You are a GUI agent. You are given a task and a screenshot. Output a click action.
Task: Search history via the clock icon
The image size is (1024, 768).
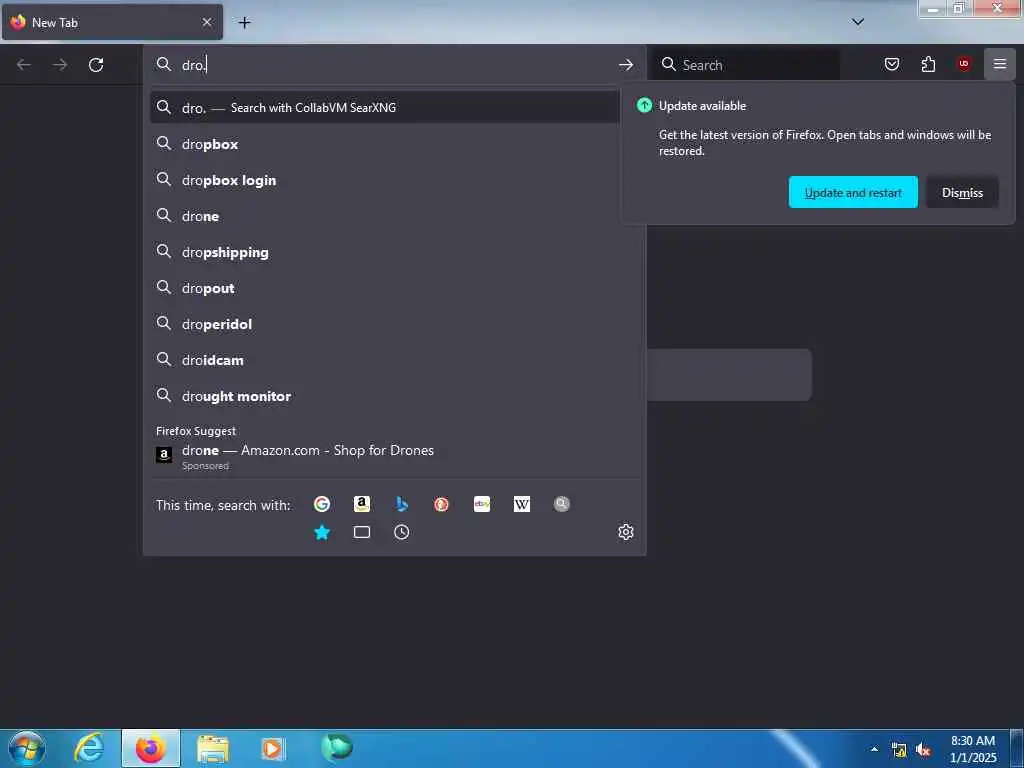pos(402,532)
